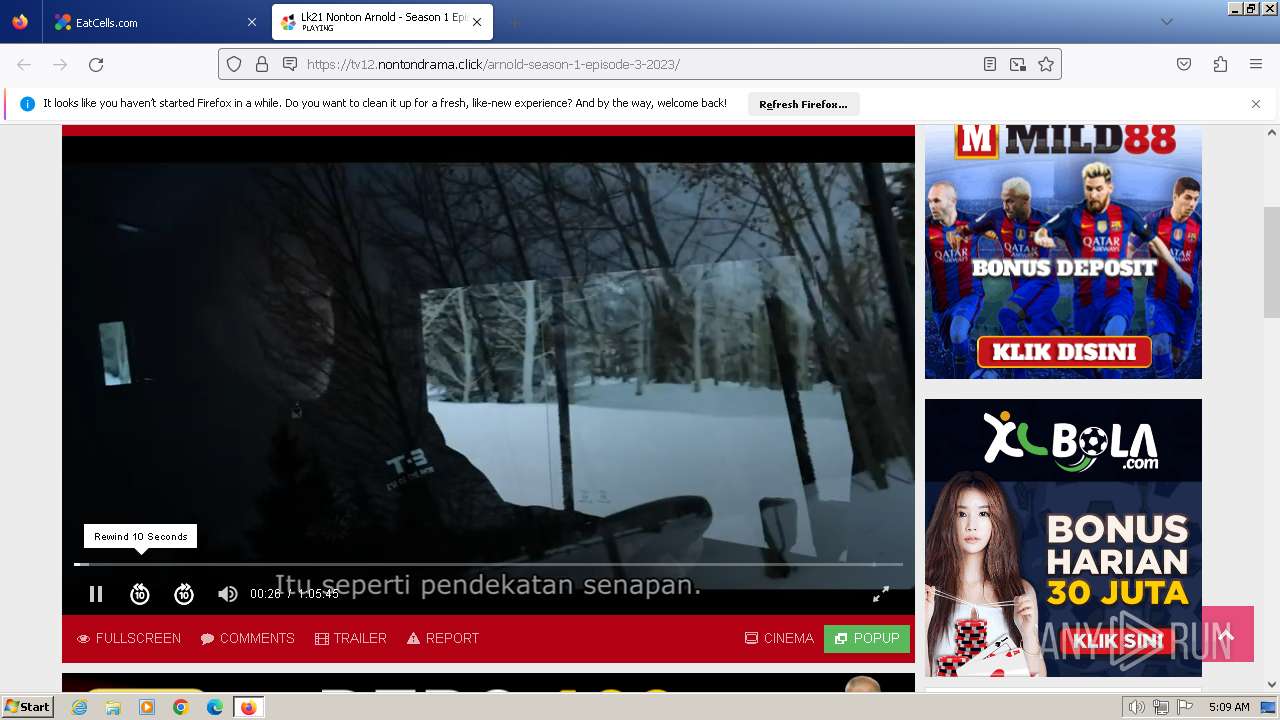The width and height of the screenshot is (1280, 720).
Task: Toggle picture-in-picture from address bar
Action: click(1018, 64)
